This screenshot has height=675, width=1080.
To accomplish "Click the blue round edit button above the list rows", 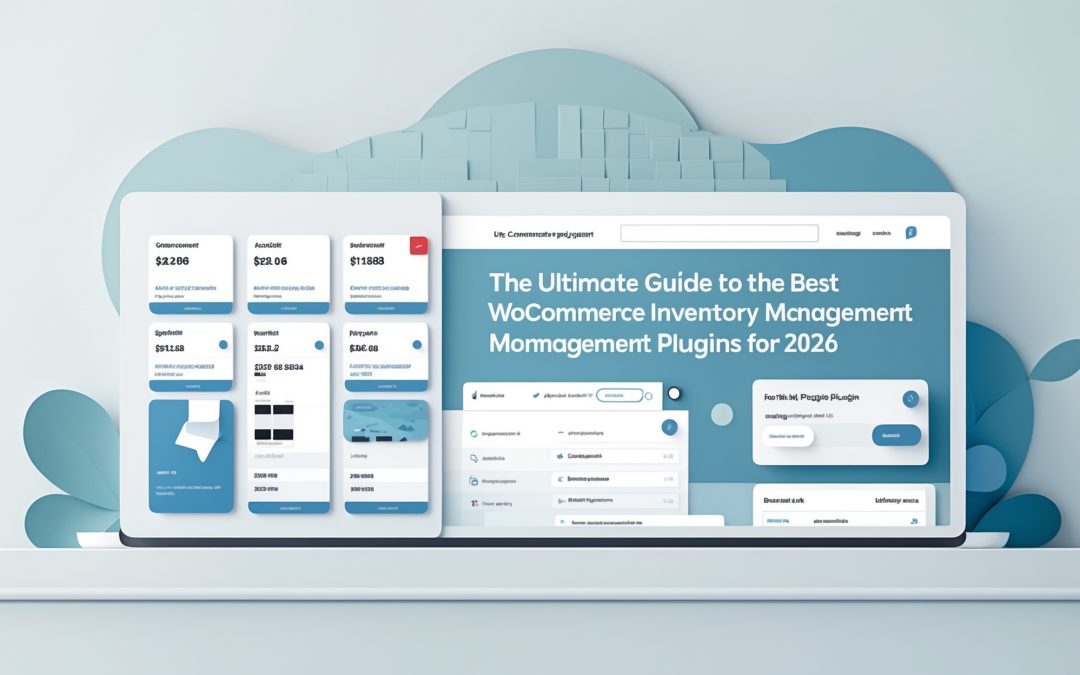I will (x=669, y=427).
